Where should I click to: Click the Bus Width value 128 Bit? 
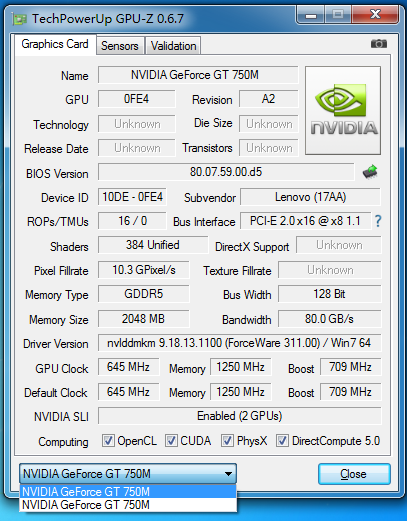(330, 294)
